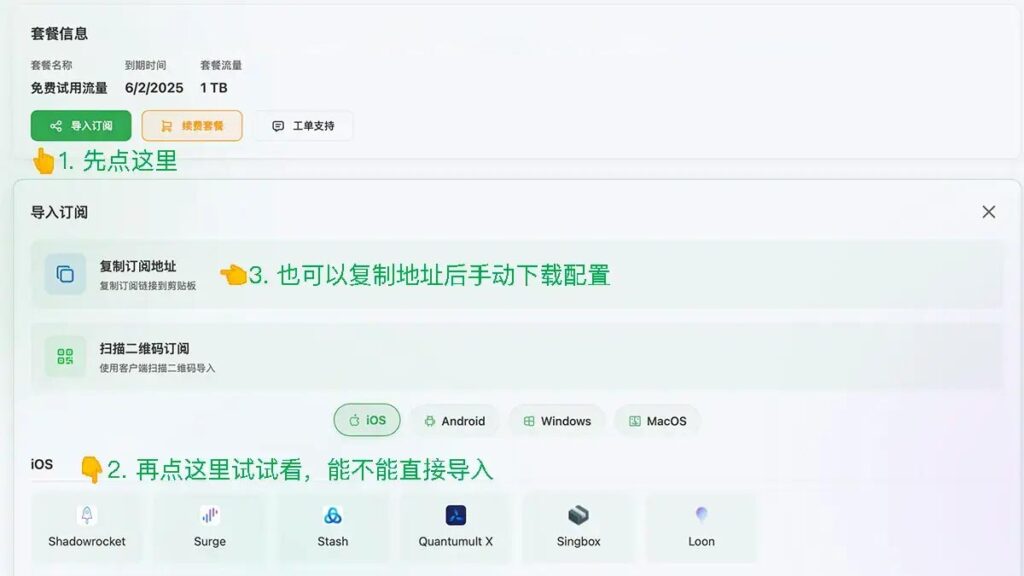Viewport: 1024px width, 576px height.
Task: Click the Shadowrocket label text
Action: pos(86,541)
